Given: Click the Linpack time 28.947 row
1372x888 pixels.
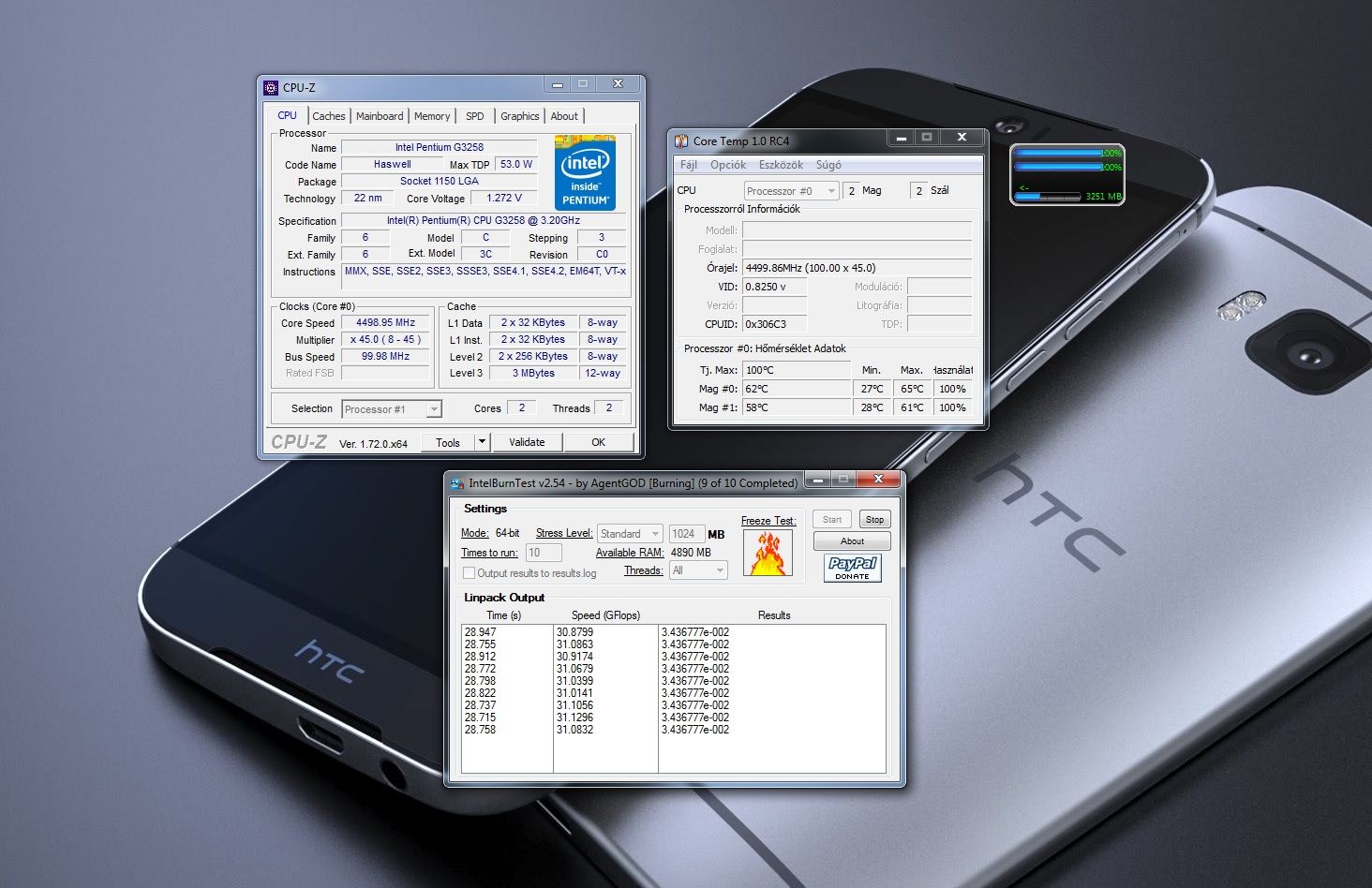Looking at the screenshot, I should [480, 632].
